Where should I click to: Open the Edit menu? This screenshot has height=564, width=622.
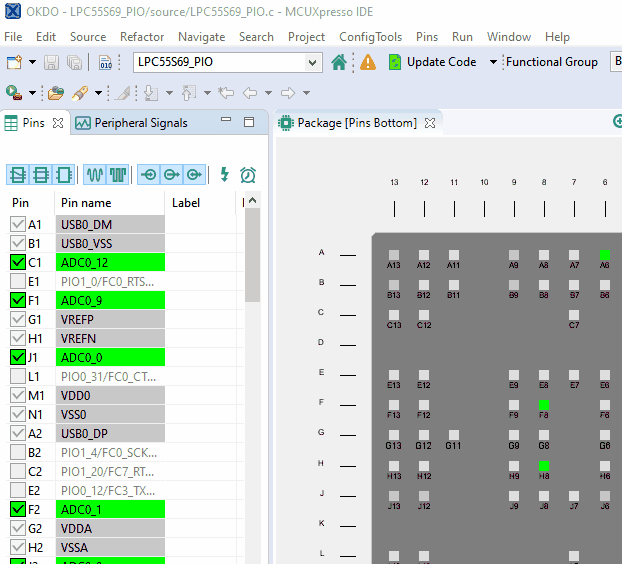pyautogui.click(x=46, y=37)
